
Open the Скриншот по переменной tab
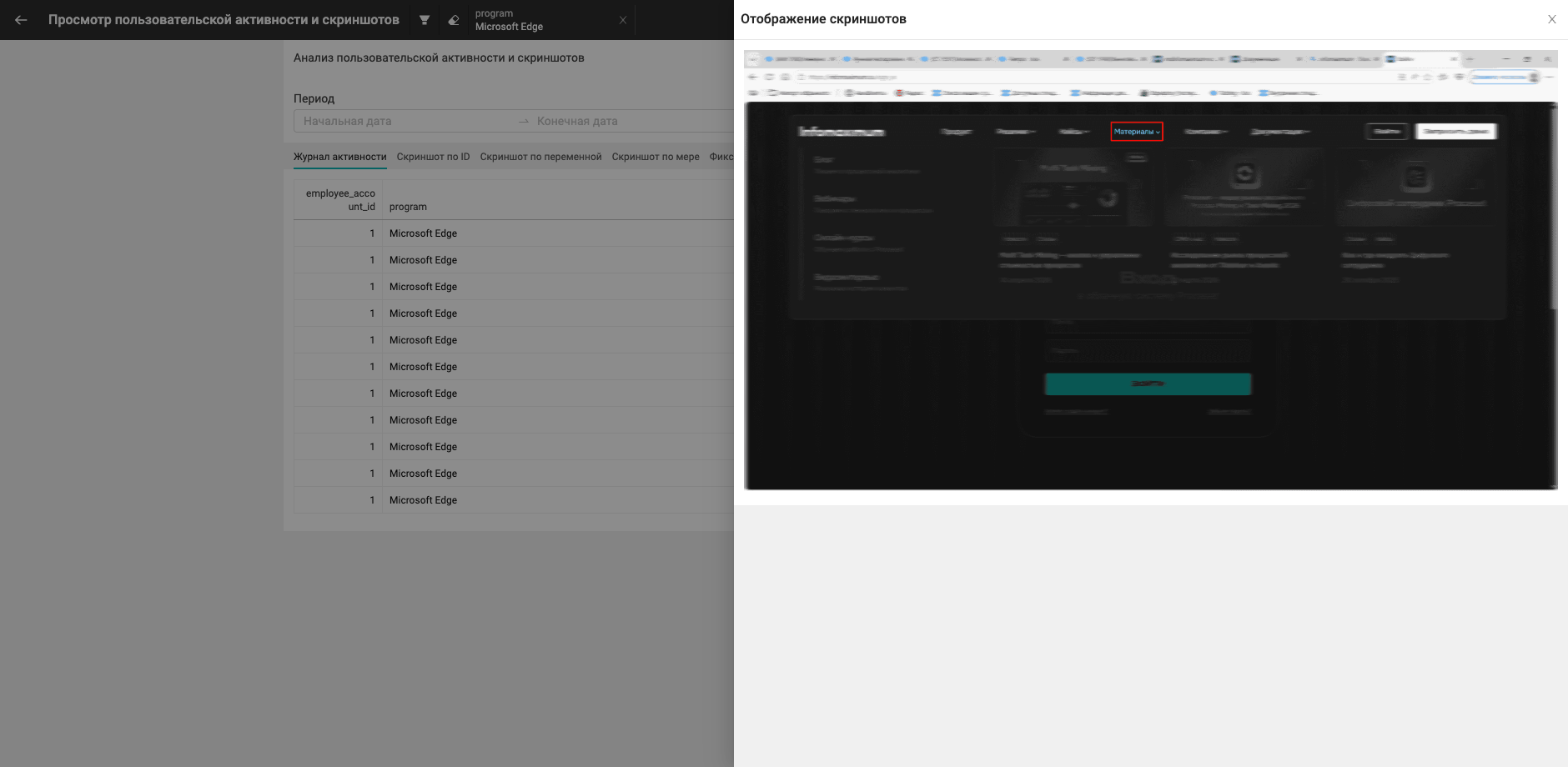click(x=540, y=157)
